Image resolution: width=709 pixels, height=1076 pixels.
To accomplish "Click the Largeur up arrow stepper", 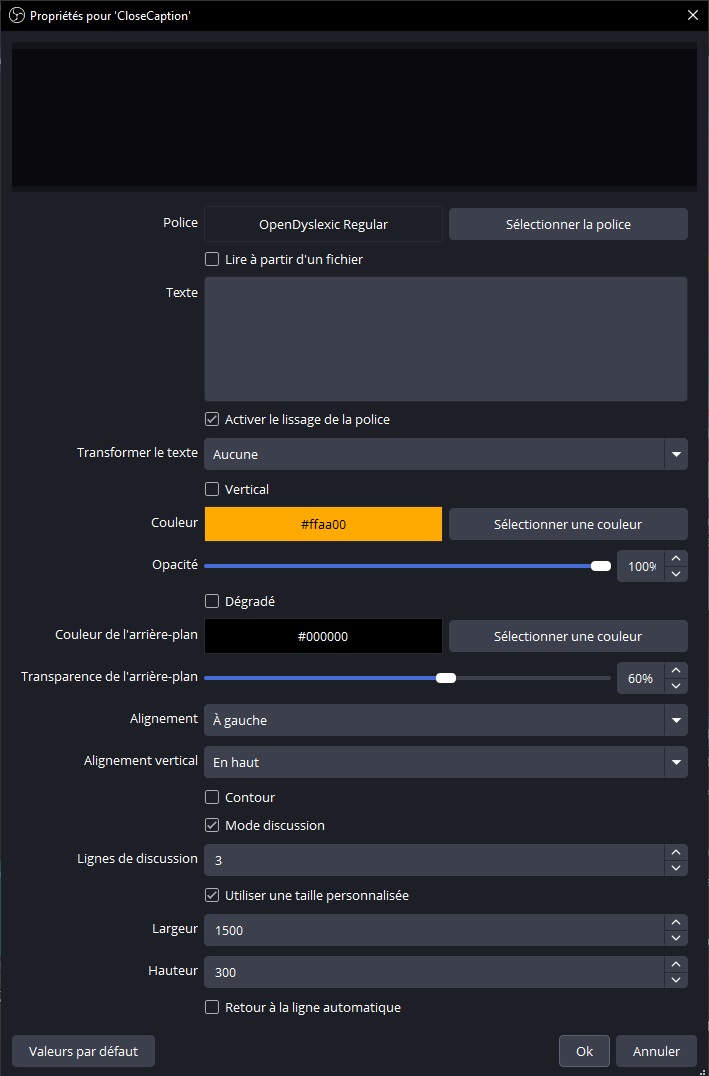I will click(676, 923).
